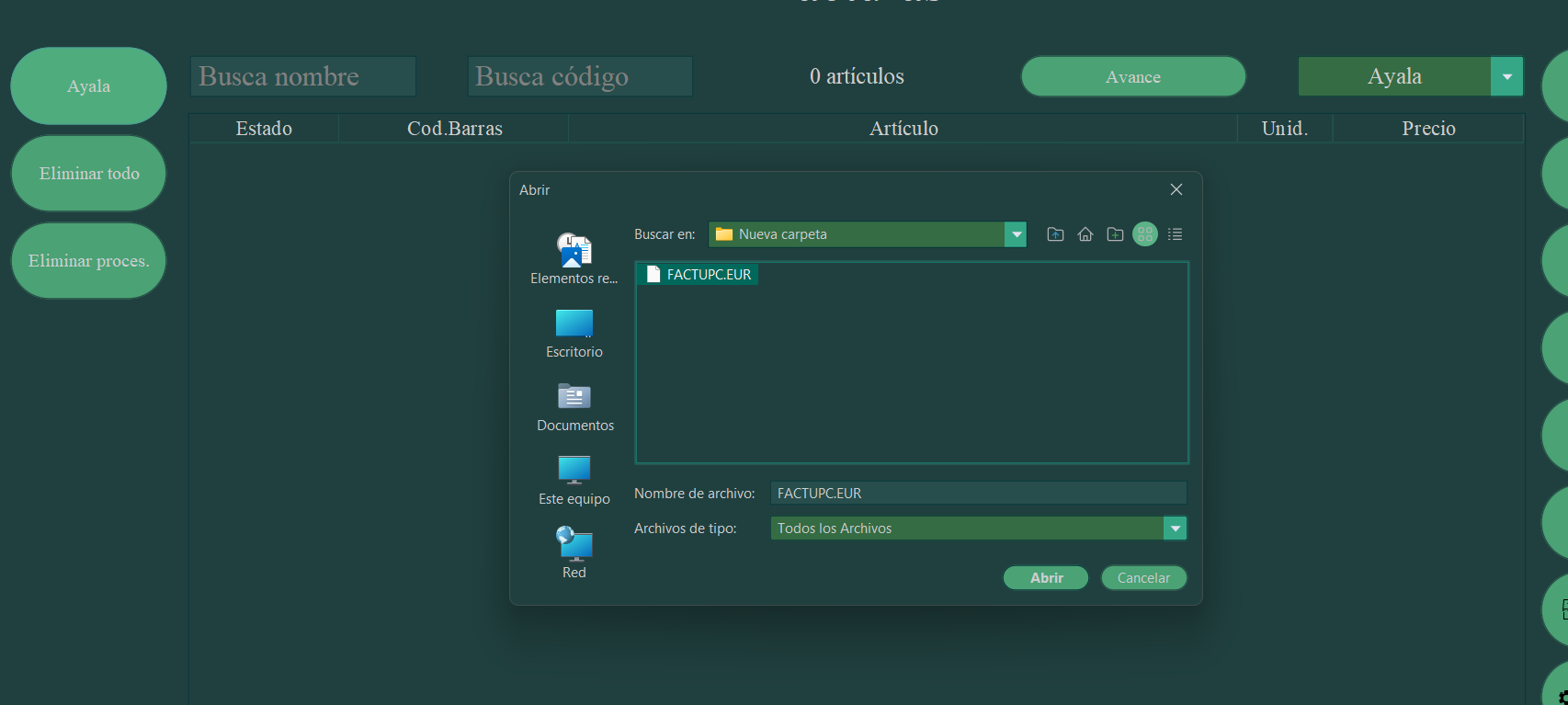Click the Eliminar todo button
Image resolution: width=1568 pixels, height=705 pixels.
click(x=88, y=174)
